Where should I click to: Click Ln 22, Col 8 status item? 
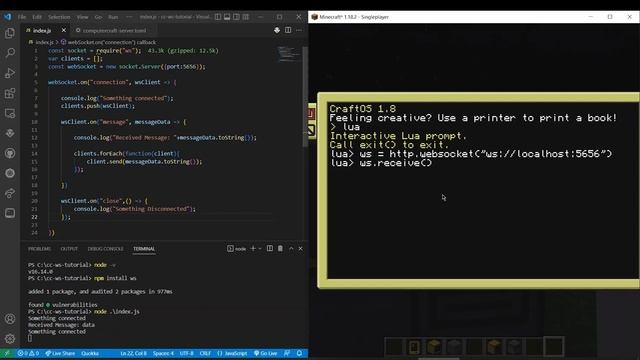coord(133,353)
